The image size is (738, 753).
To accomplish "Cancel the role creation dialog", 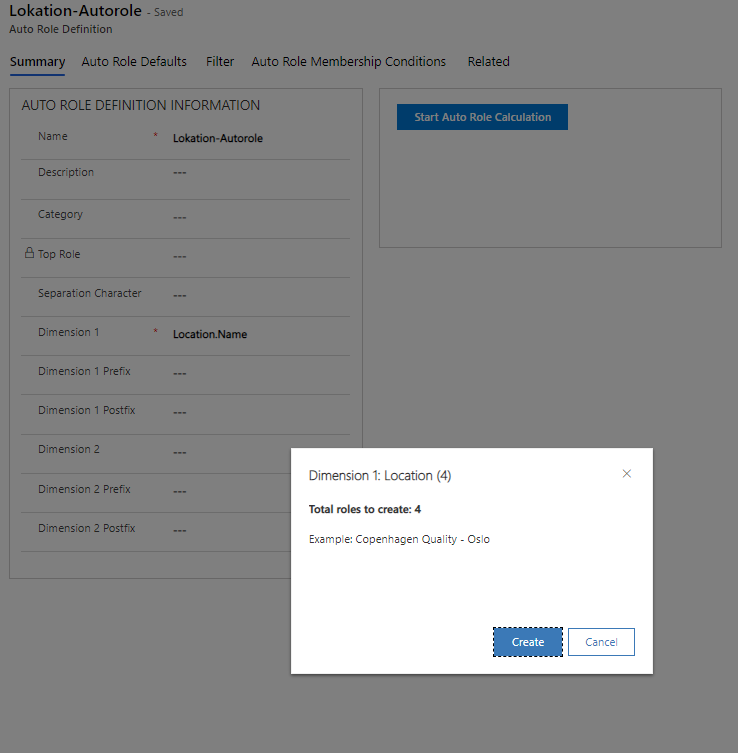I will 601,642.
